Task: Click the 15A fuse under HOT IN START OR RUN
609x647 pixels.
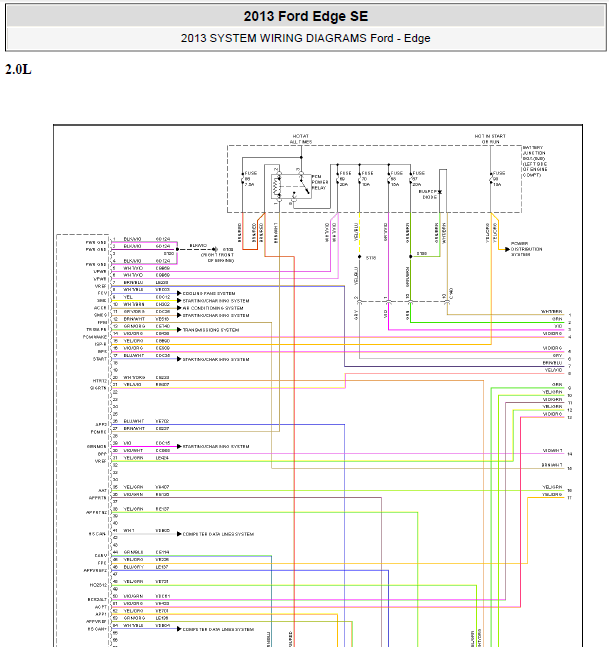Action: 491,179
